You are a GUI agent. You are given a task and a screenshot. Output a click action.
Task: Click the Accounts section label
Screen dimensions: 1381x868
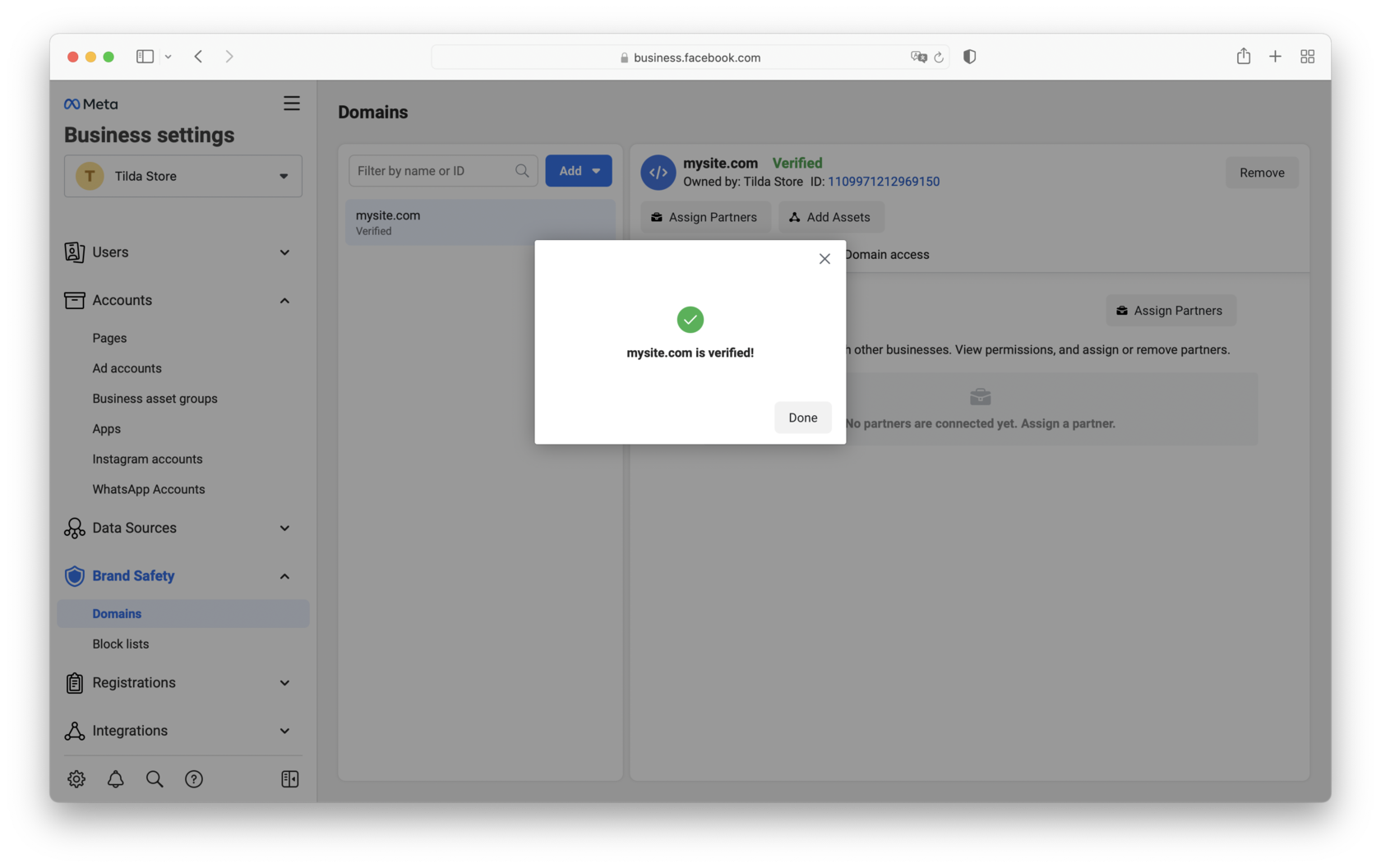[x=122, y=301]
